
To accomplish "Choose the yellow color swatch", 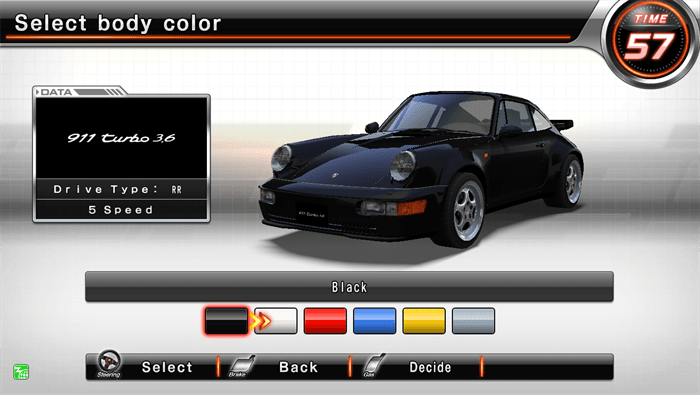I will (424, 320).
